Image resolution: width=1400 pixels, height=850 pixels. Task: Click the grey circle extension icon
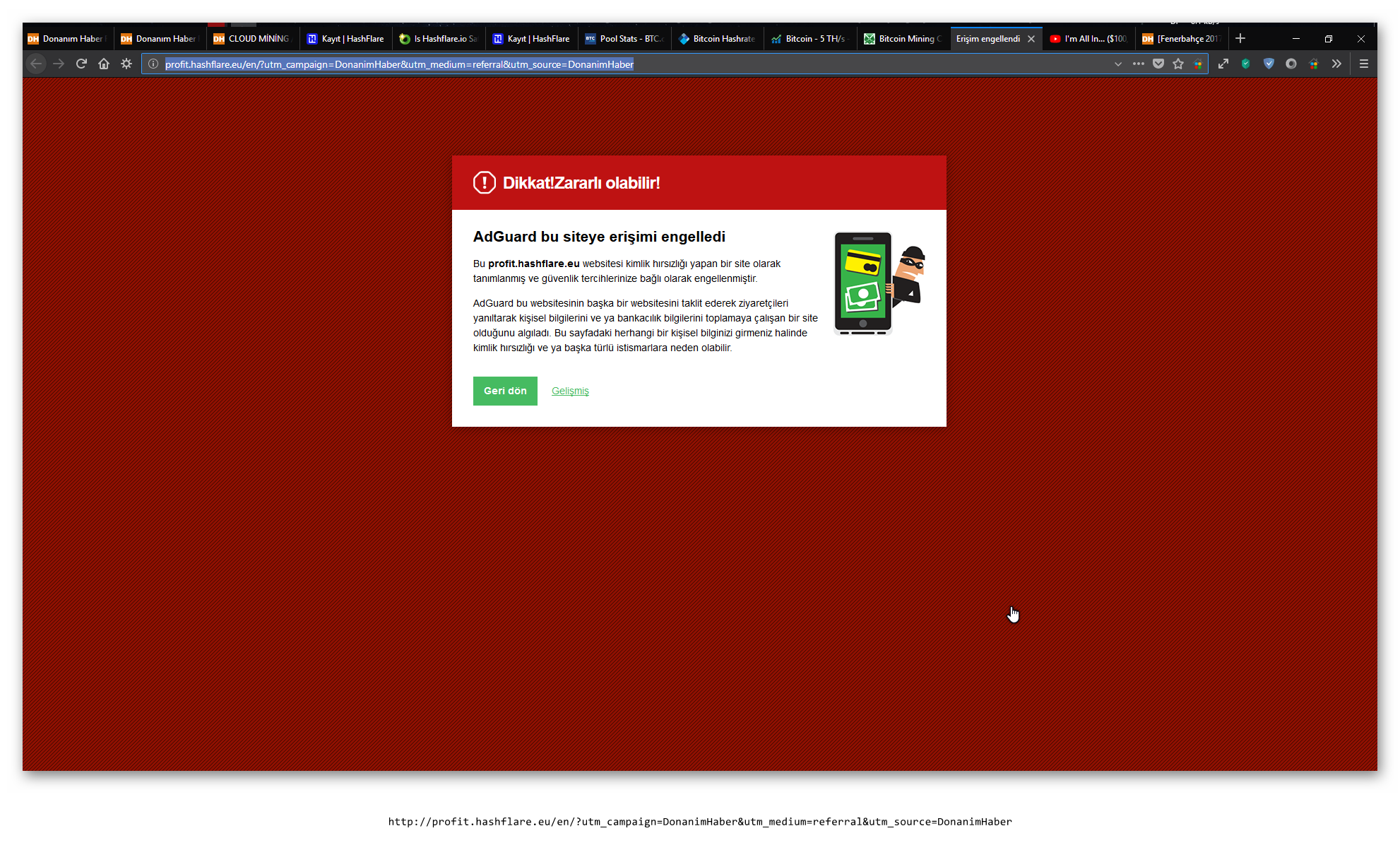1291,64
